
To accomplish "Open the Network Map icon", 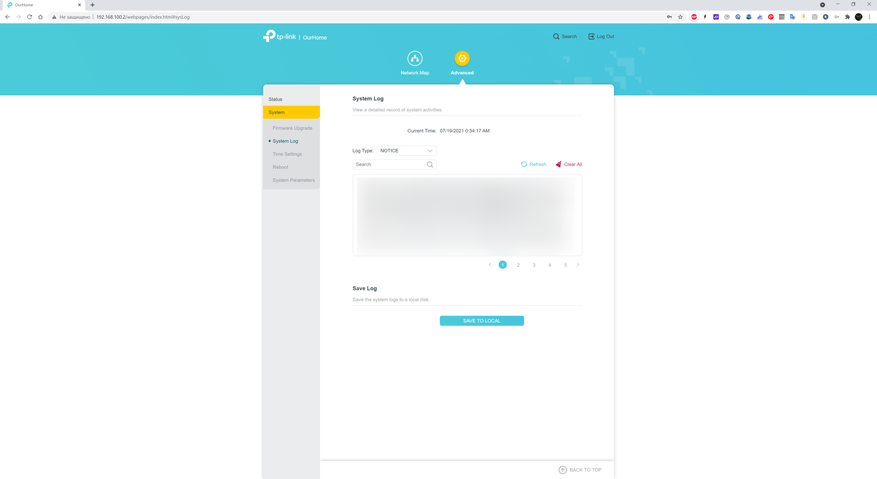I will point(415,59).
